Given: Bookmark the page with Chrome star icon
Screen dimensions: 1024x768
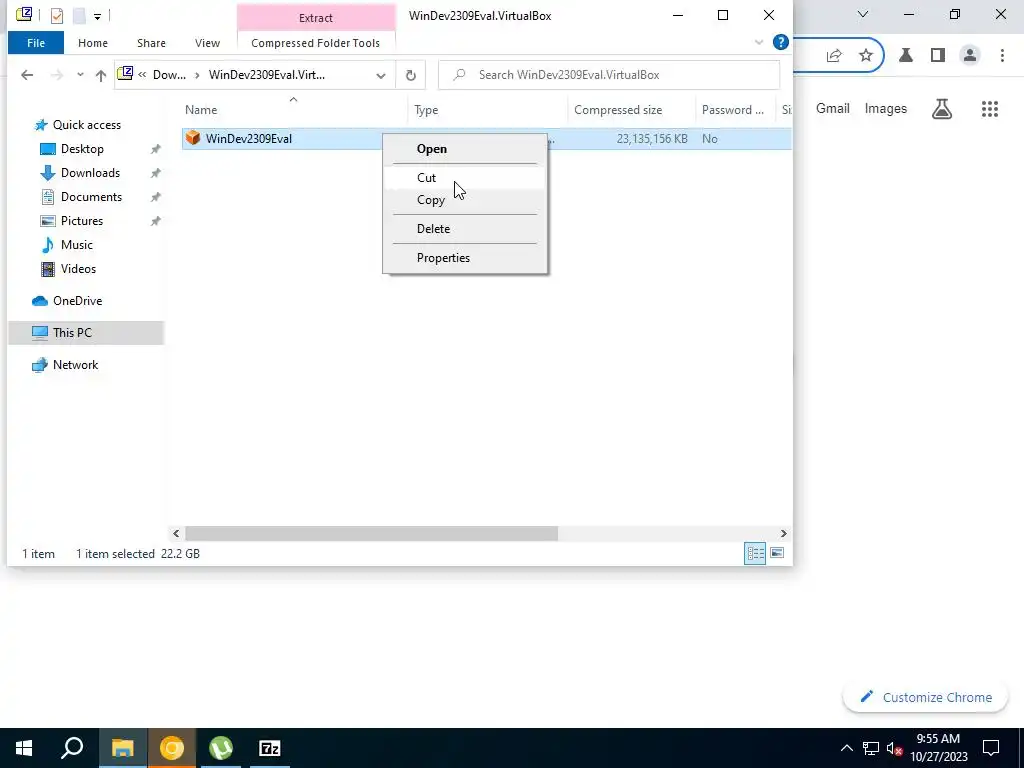Looking at the screenshot, I should [866, 56].
